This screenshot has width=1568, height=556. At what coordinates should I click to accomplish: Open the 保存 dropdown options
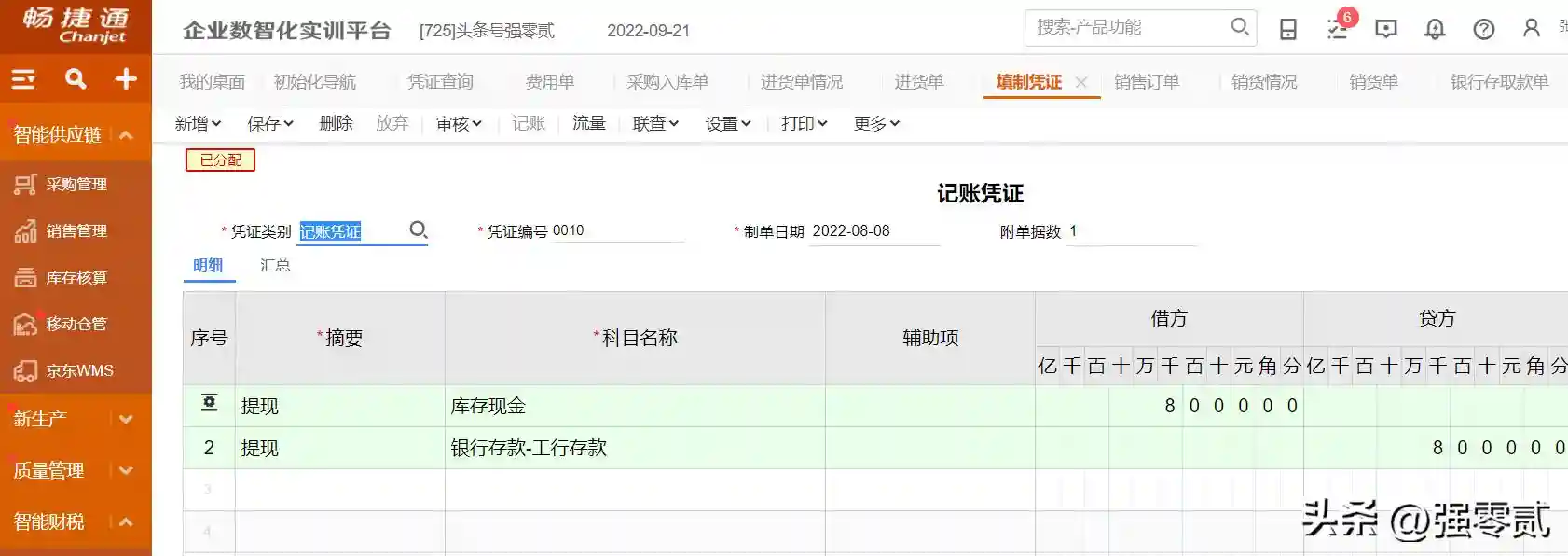click(x=270, y=123)
